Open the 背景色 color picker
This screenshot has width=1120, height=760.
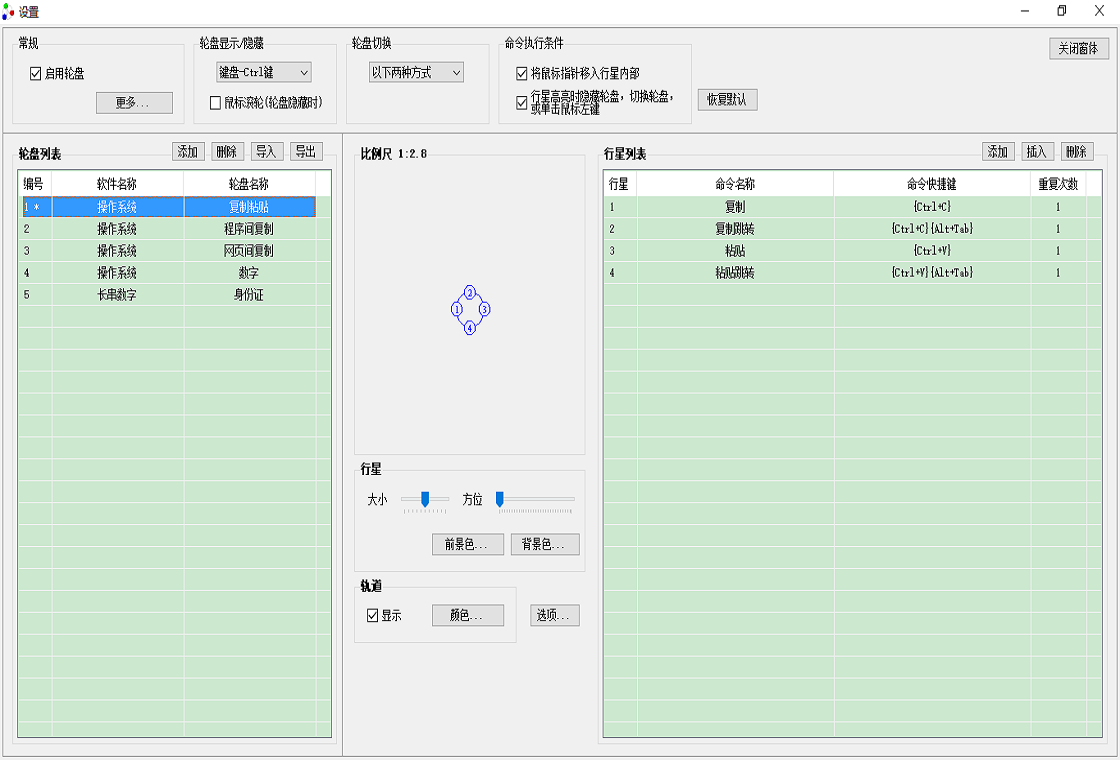[x=544, y=545]
